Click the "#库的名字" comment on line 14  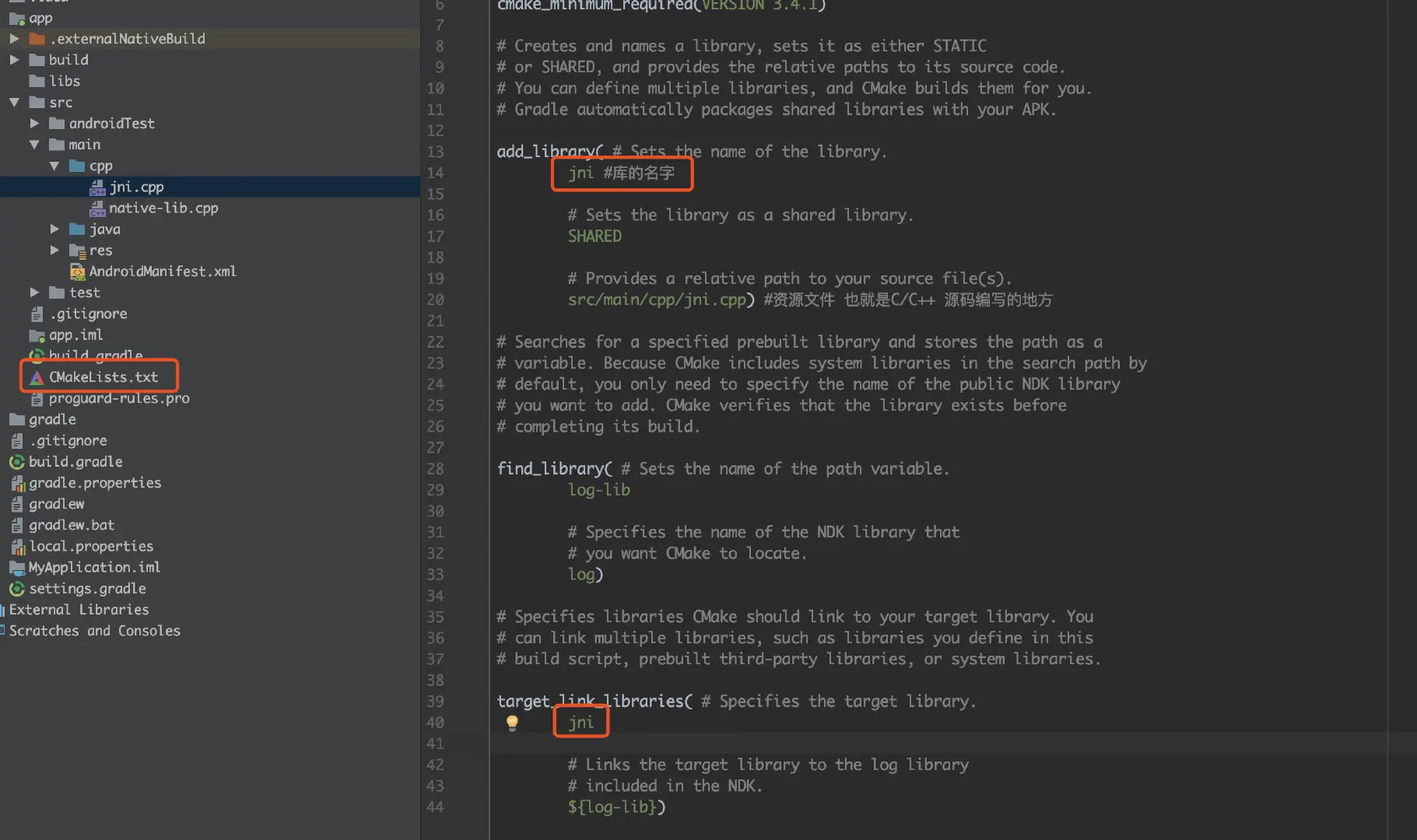(639, 173)
